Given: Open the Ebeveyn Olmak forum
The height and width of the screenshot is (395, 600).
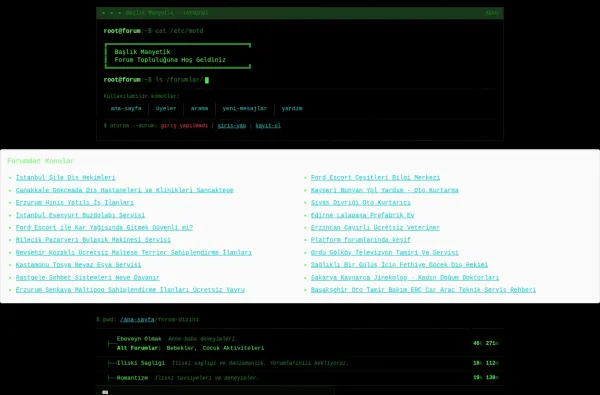Looking at the screenshot, I should coord(139,339).
